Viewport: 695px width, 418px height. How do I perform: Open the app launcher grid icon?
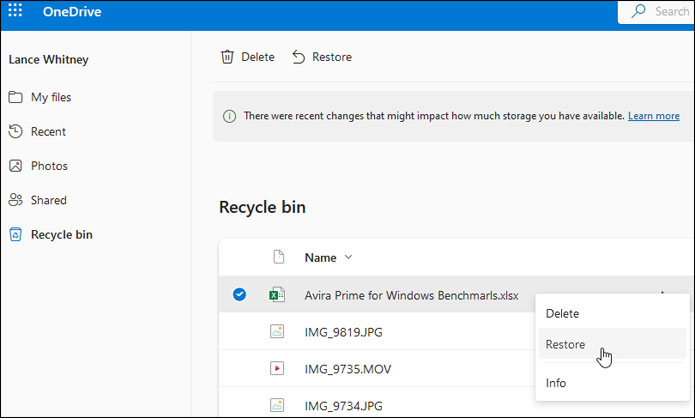[x=16, y=12]
